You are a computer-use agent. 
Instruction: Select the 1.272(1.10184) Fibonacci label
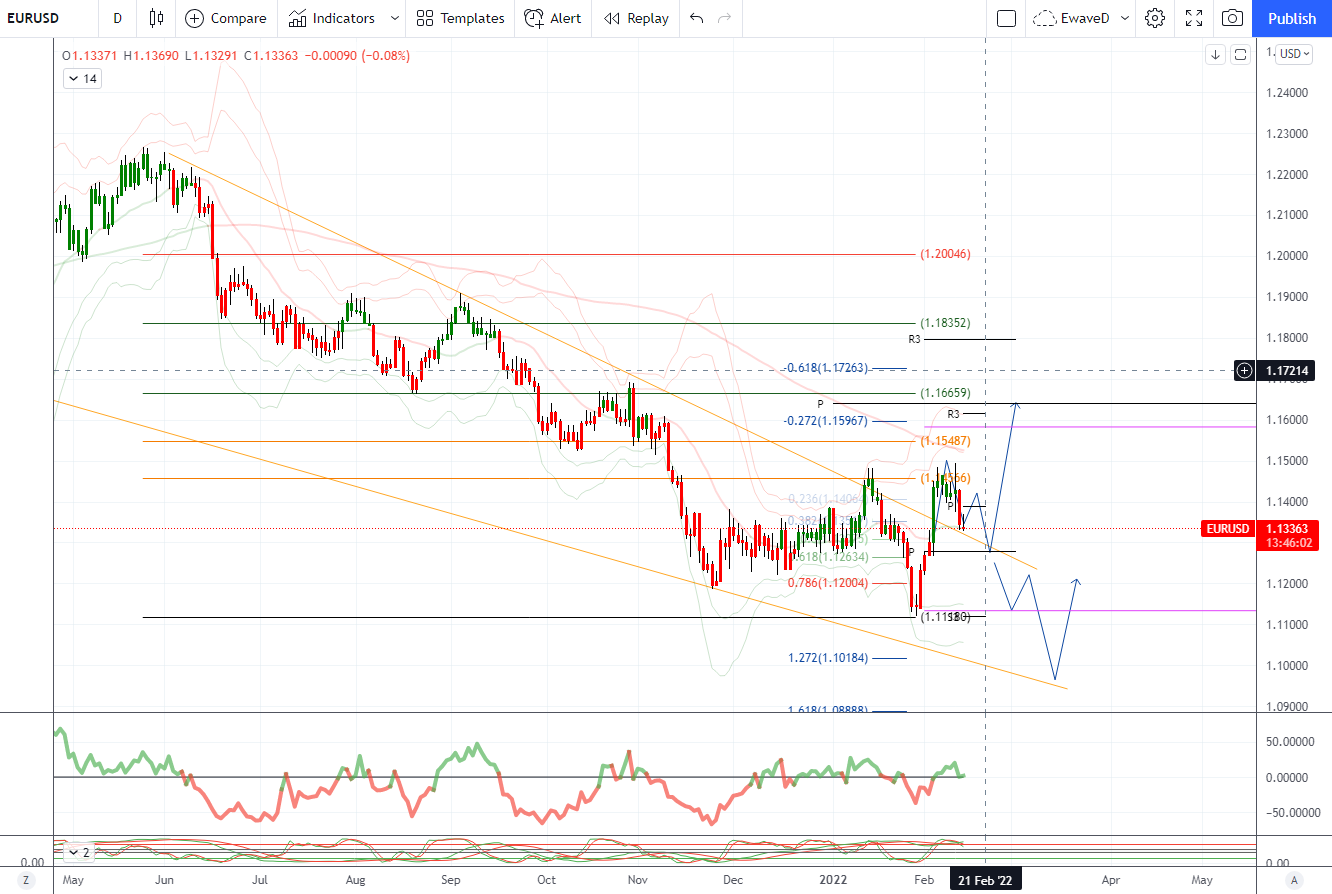[828, 658]
